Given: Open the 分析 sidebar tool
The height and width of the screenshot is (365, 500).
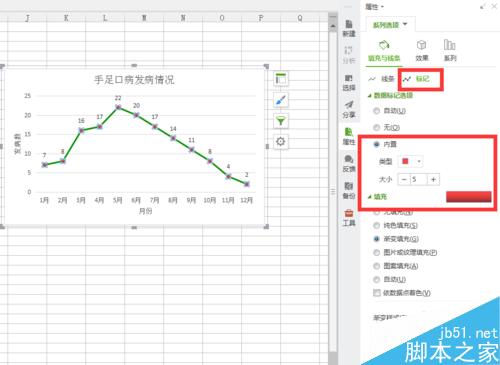Looking at the screenshot, I should pyautogui.click(x=349, y=55).
